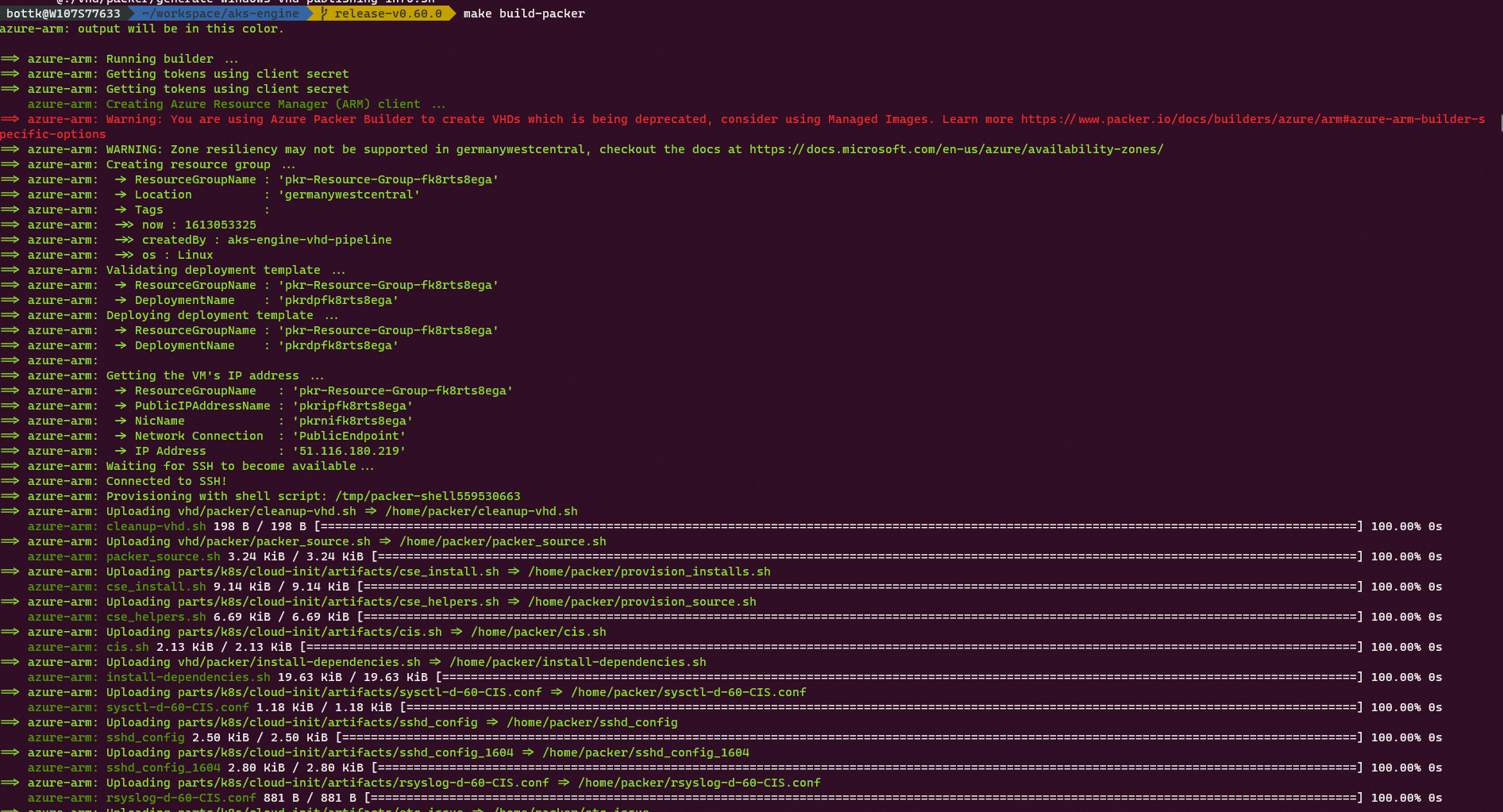
Task: Click the '/home/packer/provision_installs.sh' path
Action: 649,571
